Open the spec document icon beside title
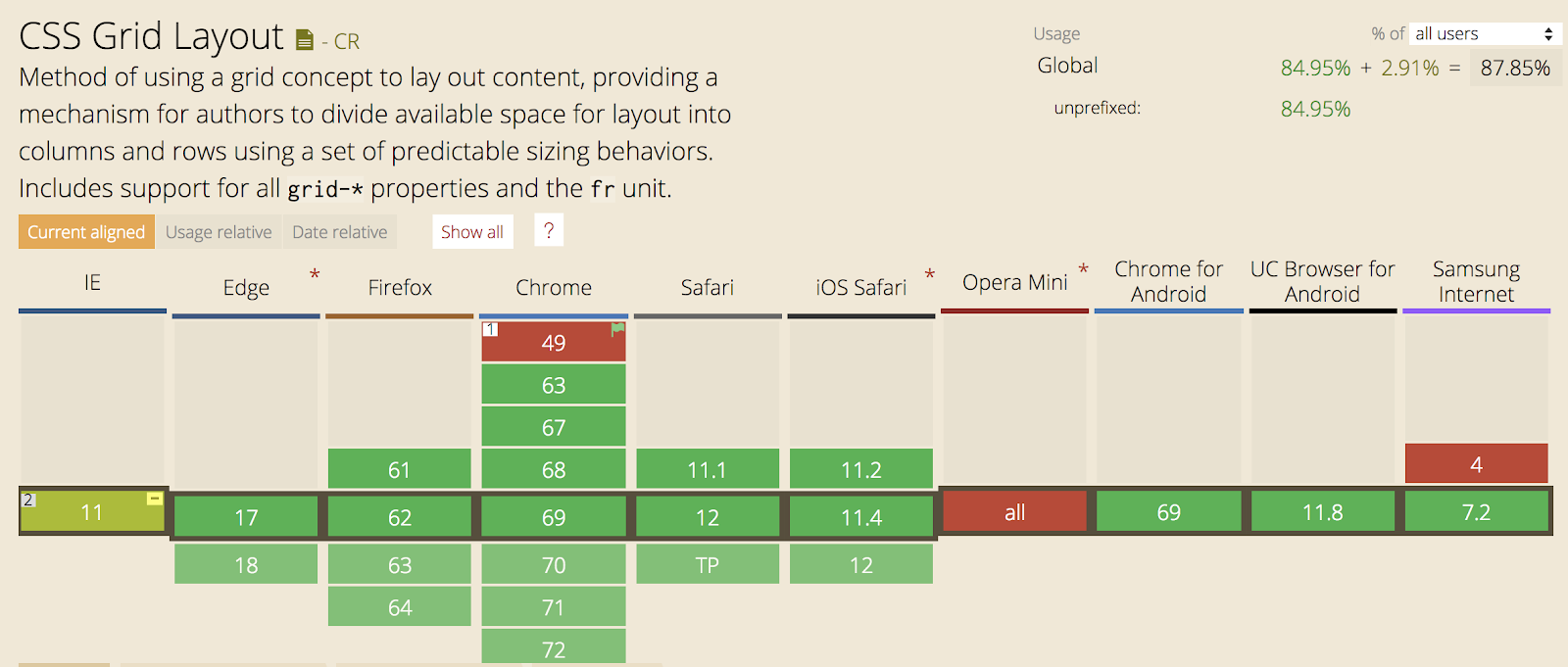1568x667 pixels. [305, 40]
